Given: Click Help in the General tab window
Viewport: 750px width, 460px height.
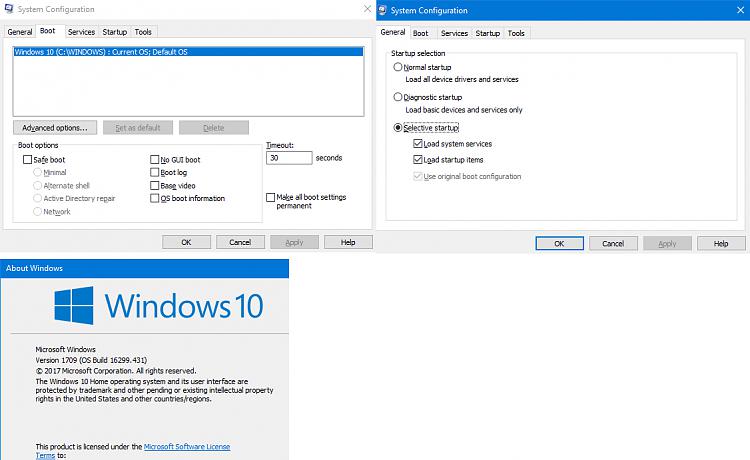Looking at the screenshot, I should tap(721, 243).
